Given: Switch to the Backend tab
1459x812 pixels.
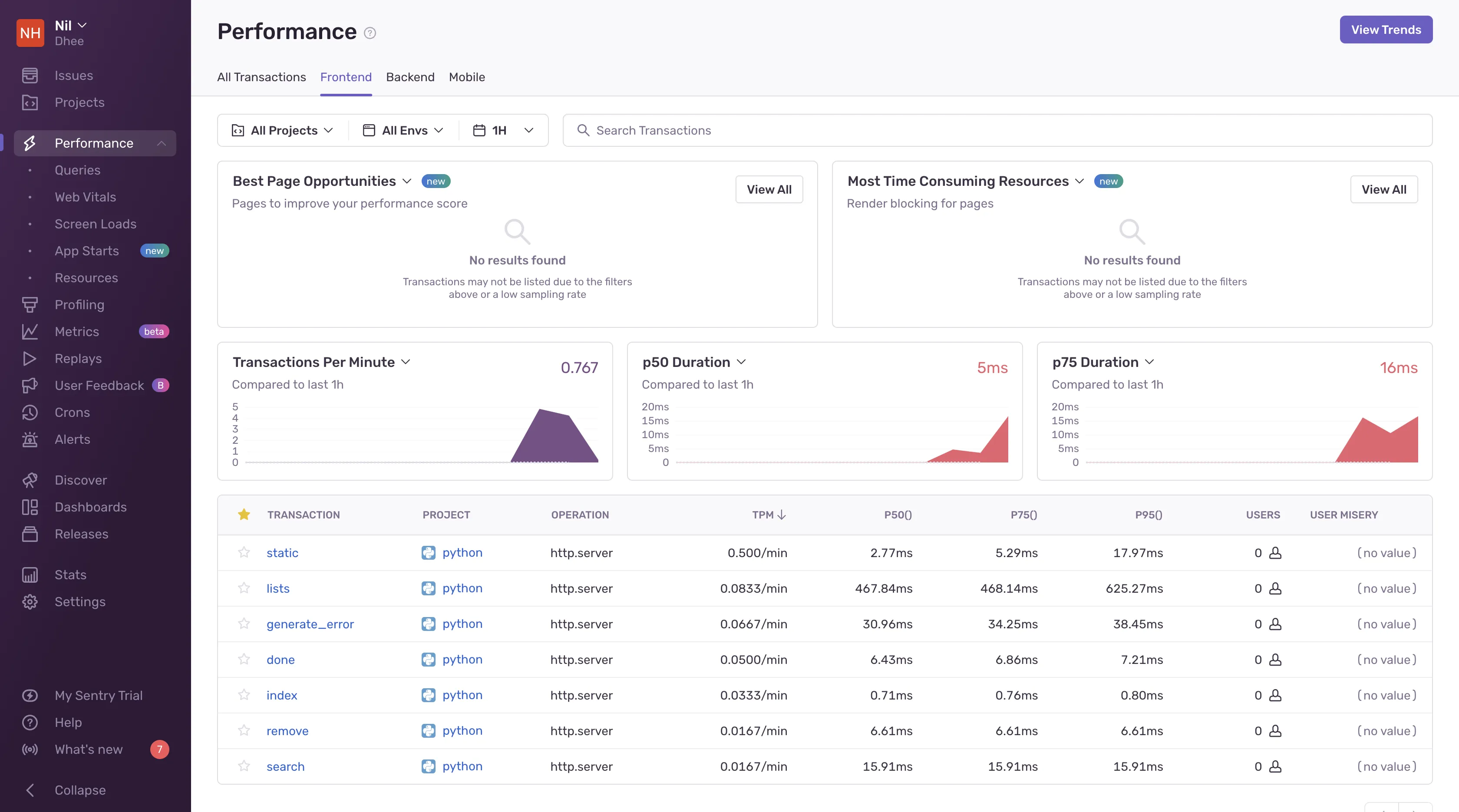Looking at the screenshot, I should click(410, 77).
